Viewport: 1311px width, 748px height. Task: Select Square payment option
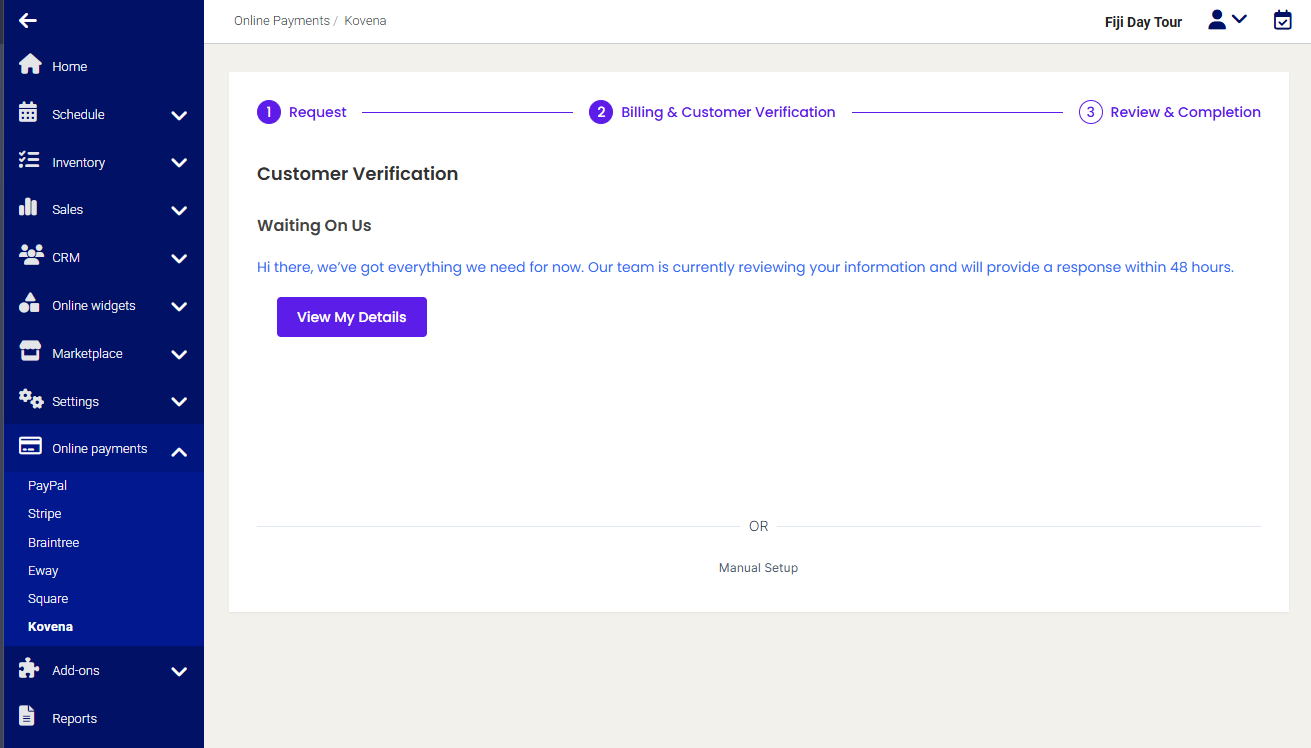[x=48, y=598]
